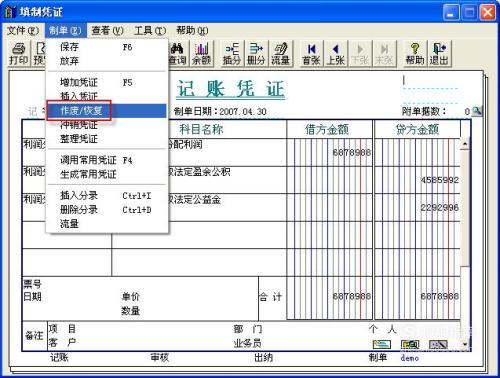Click the 借方金额 column header

327,129
